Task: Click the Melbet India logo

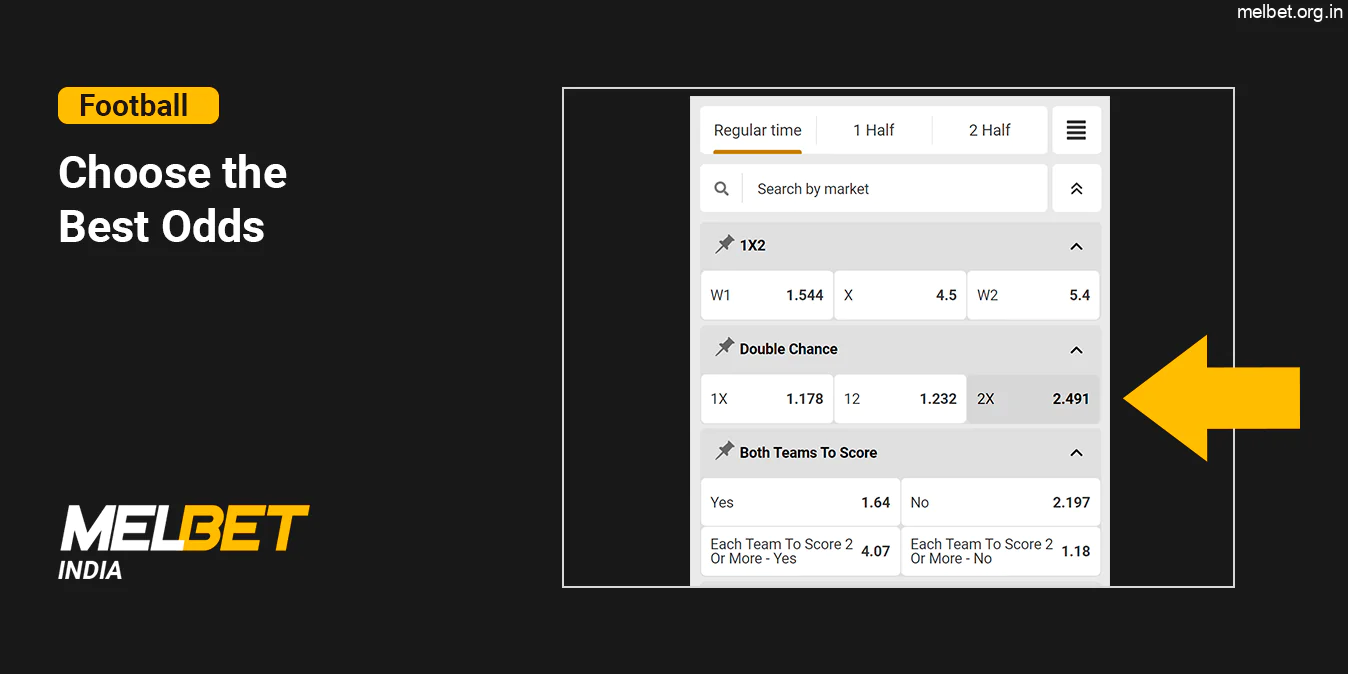Action: pos(184,540)
